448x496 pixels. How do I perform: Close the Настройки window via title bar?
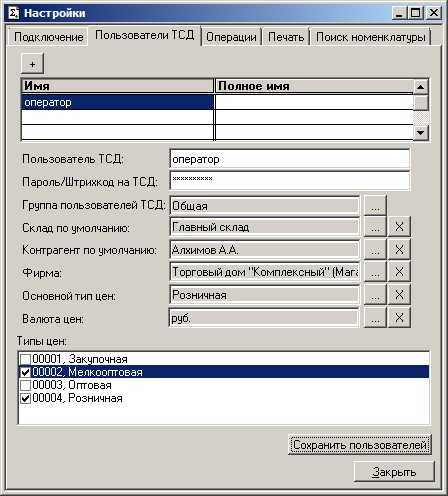[x=434, y=13]
